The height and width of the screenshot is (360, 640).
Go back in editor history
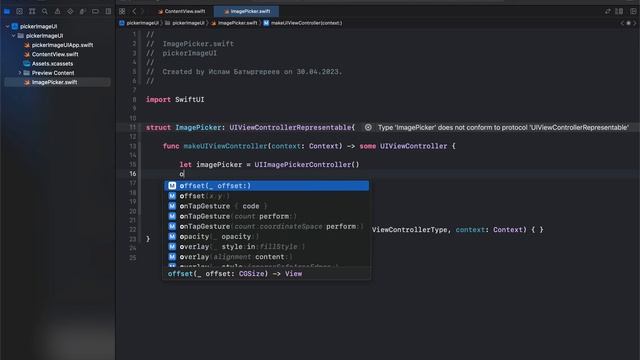pos(134,11)
